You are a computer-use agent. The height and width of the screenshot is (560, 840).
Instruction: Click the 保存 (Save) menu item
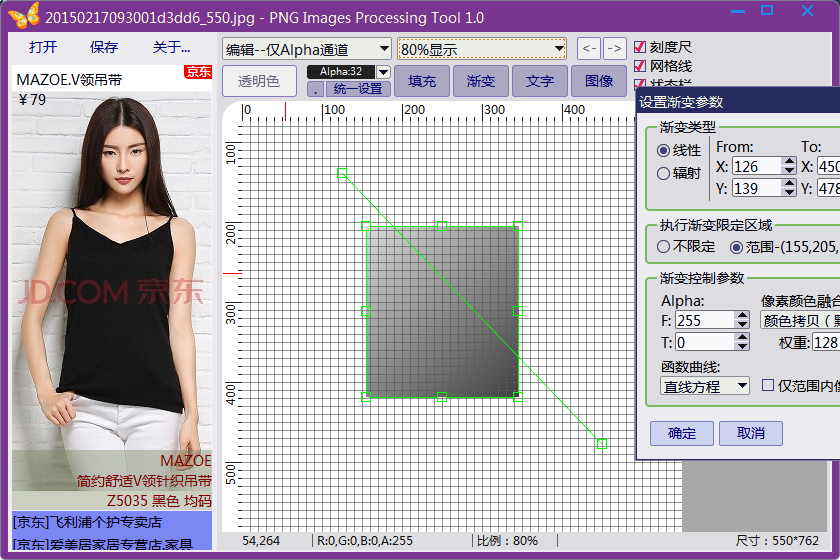[104, 47]
